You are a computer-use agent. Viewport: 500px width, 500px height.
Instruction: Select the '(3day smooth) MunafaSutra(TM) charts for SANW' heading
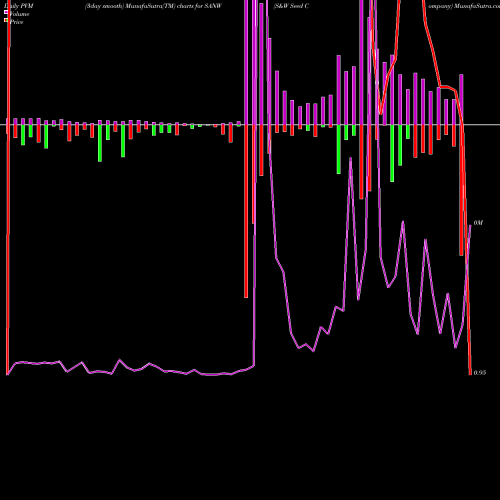click(x=153, y=6)
